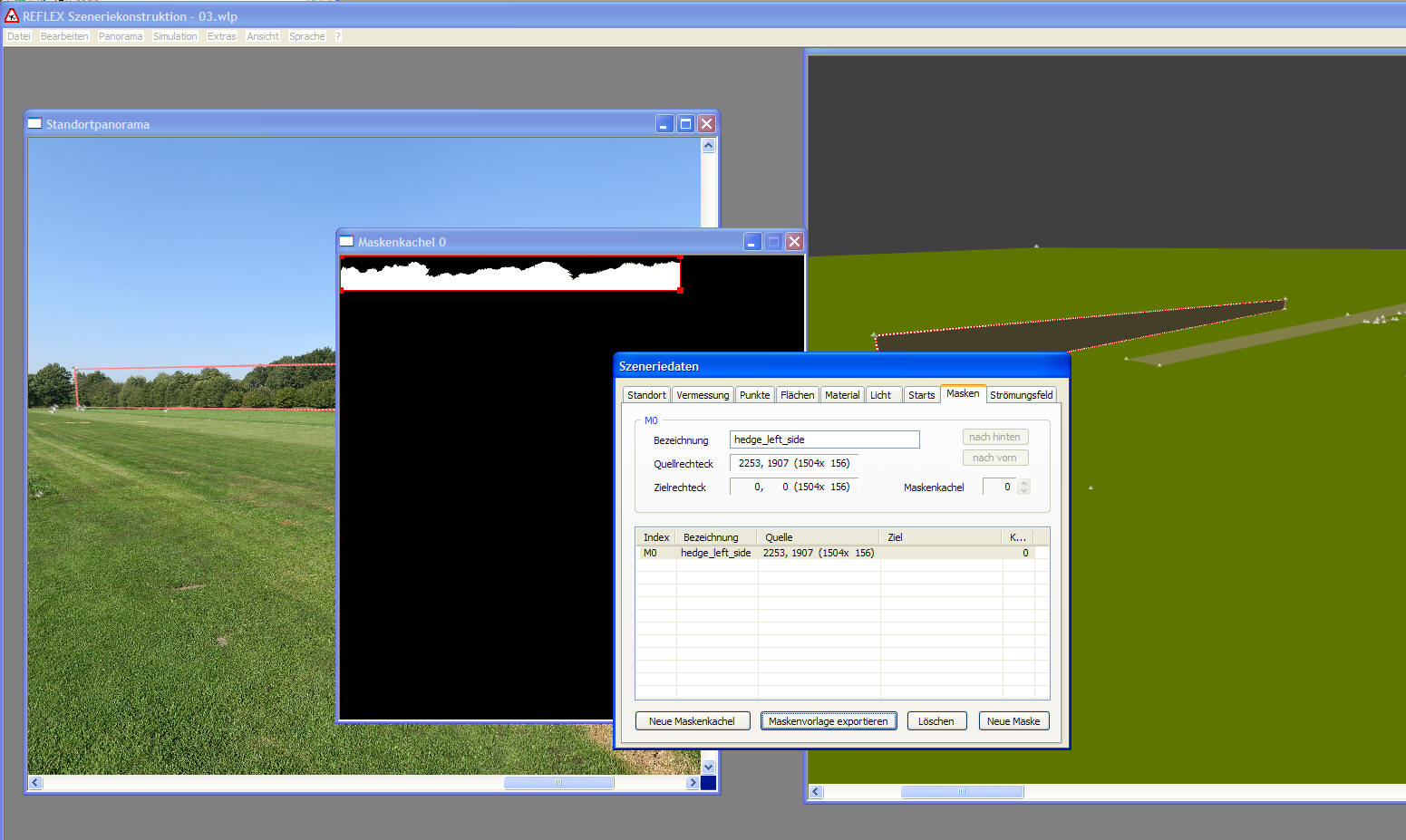
Task: Switch to the Strömungsfeld tab
Action: click(1022, 395)
